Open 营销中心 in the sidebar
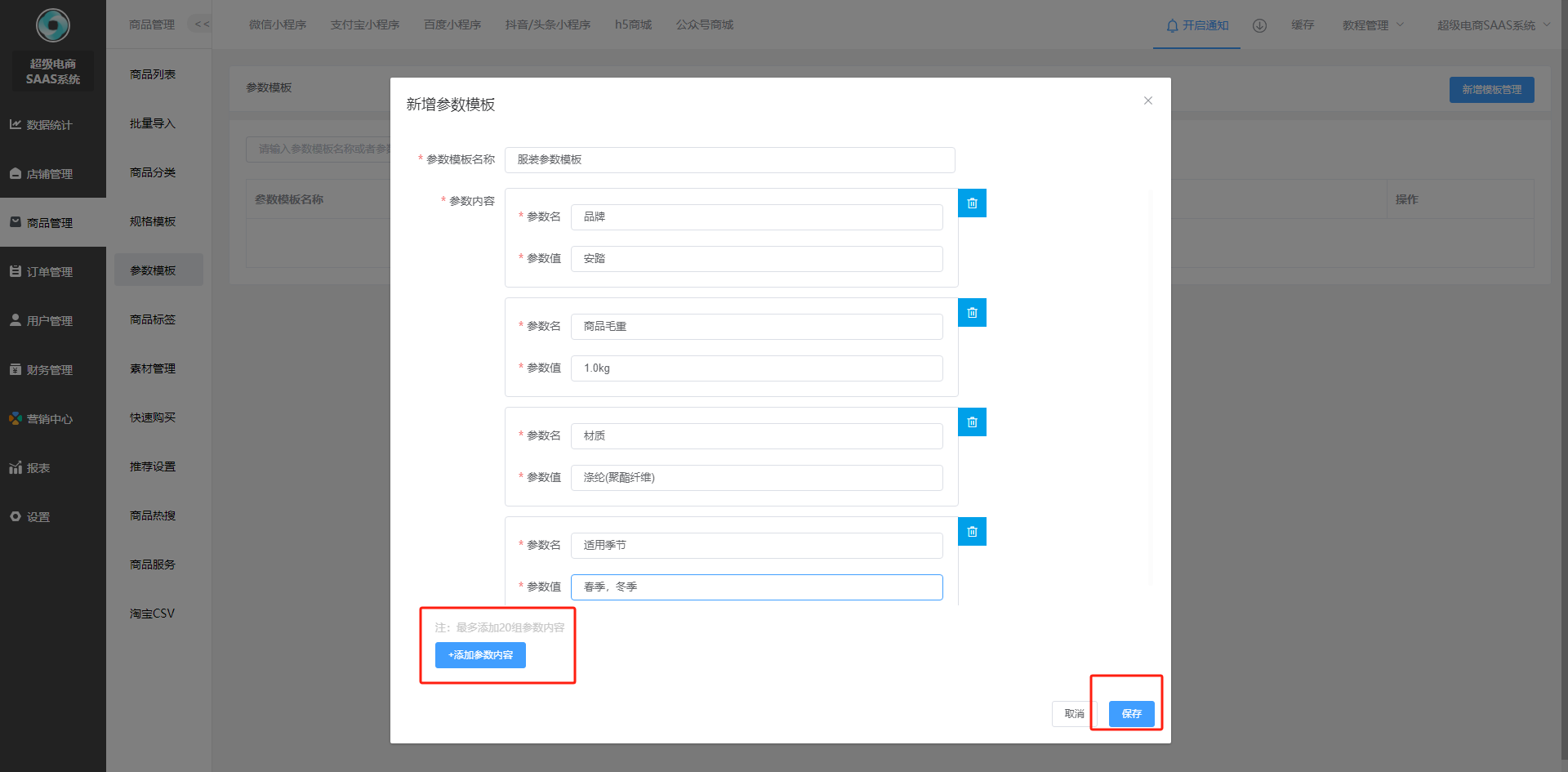Viewport: 1568px width, 772px height. click(49, 419)
